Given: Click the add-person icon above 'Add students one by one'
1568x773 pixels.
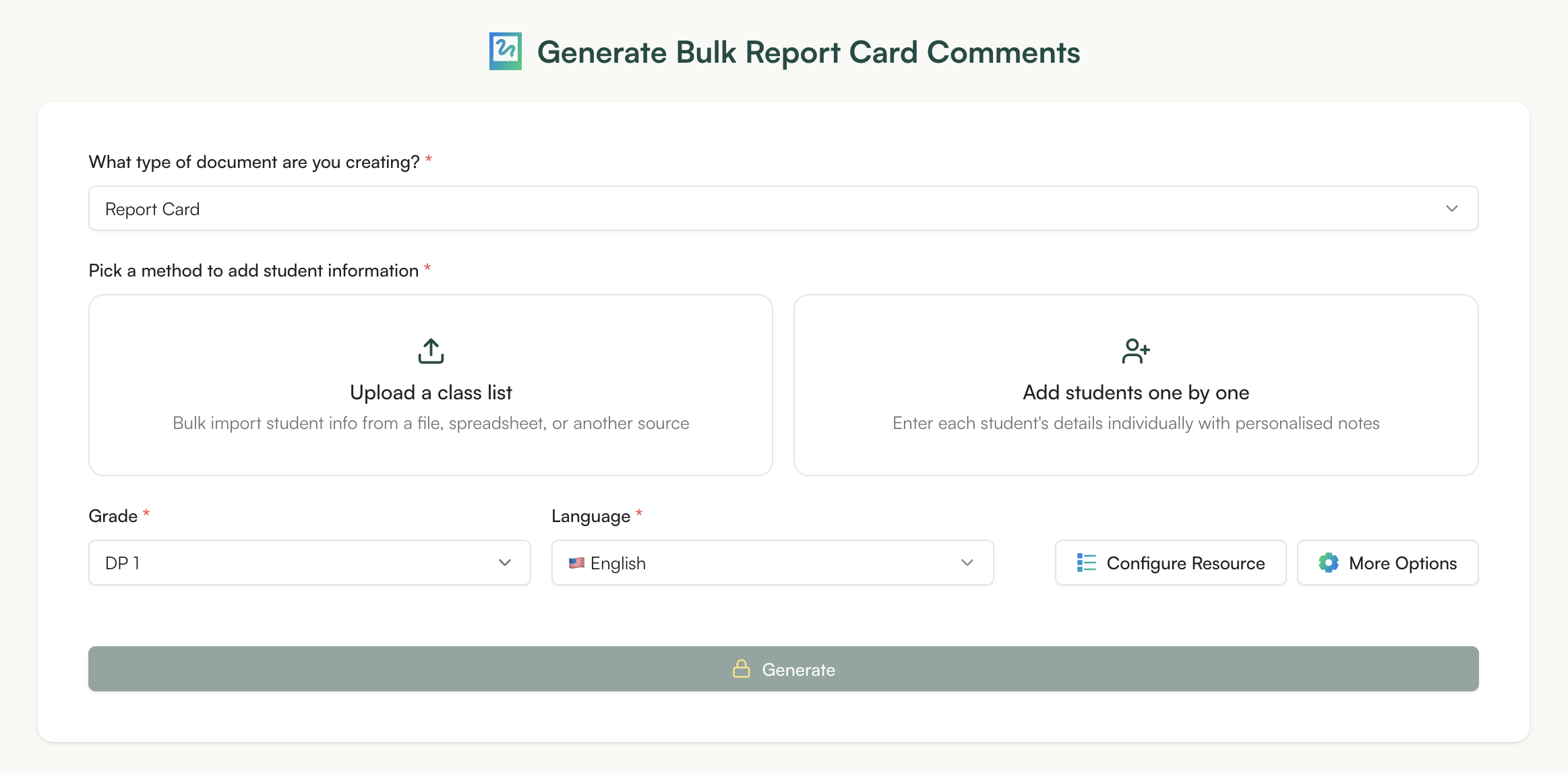Looking at the screenshot, I should (x=1136, y=350).
